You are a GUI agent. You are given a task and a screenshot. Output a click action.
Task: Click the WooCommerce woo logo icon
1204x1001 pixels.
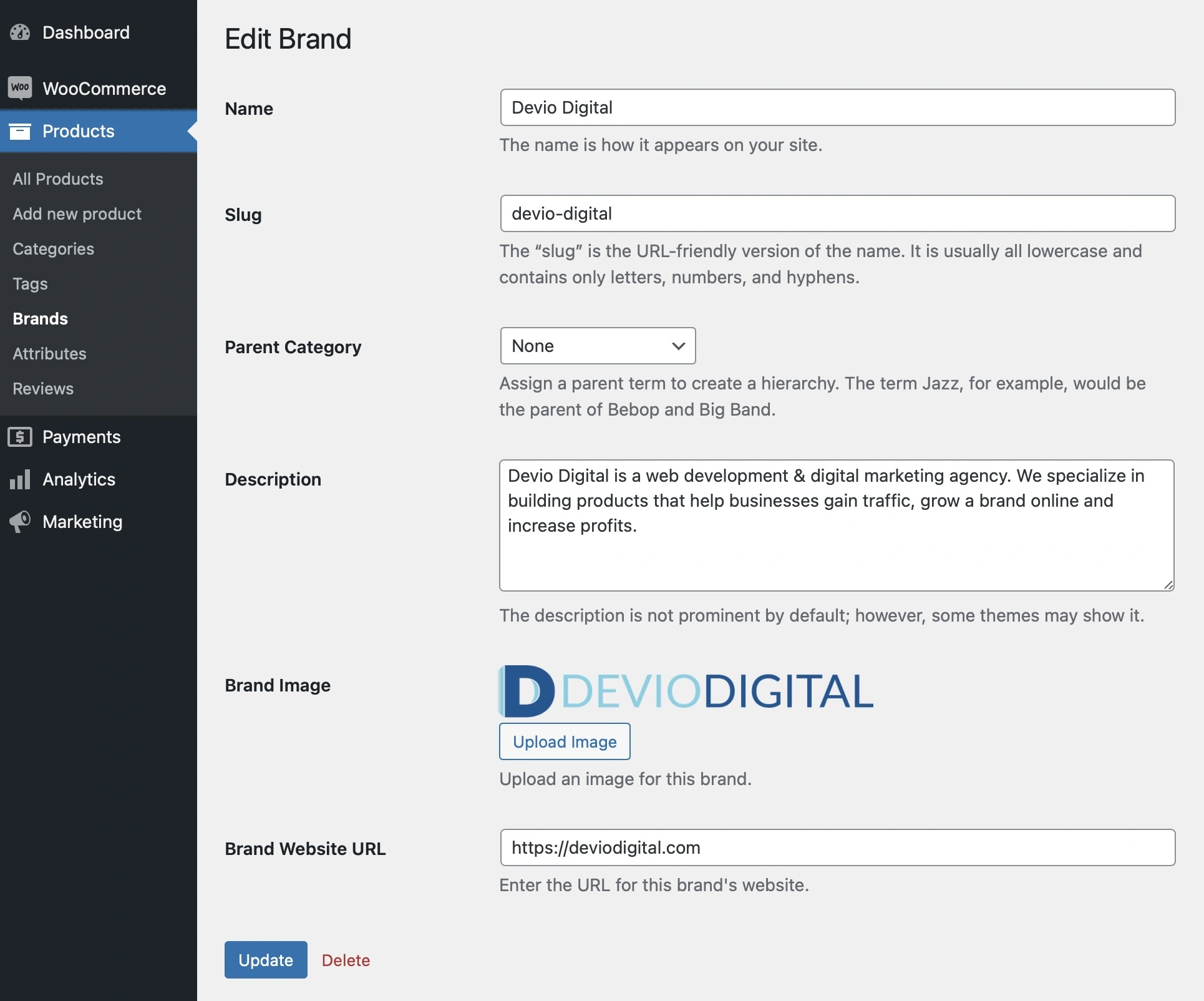(x=20, y=87)
